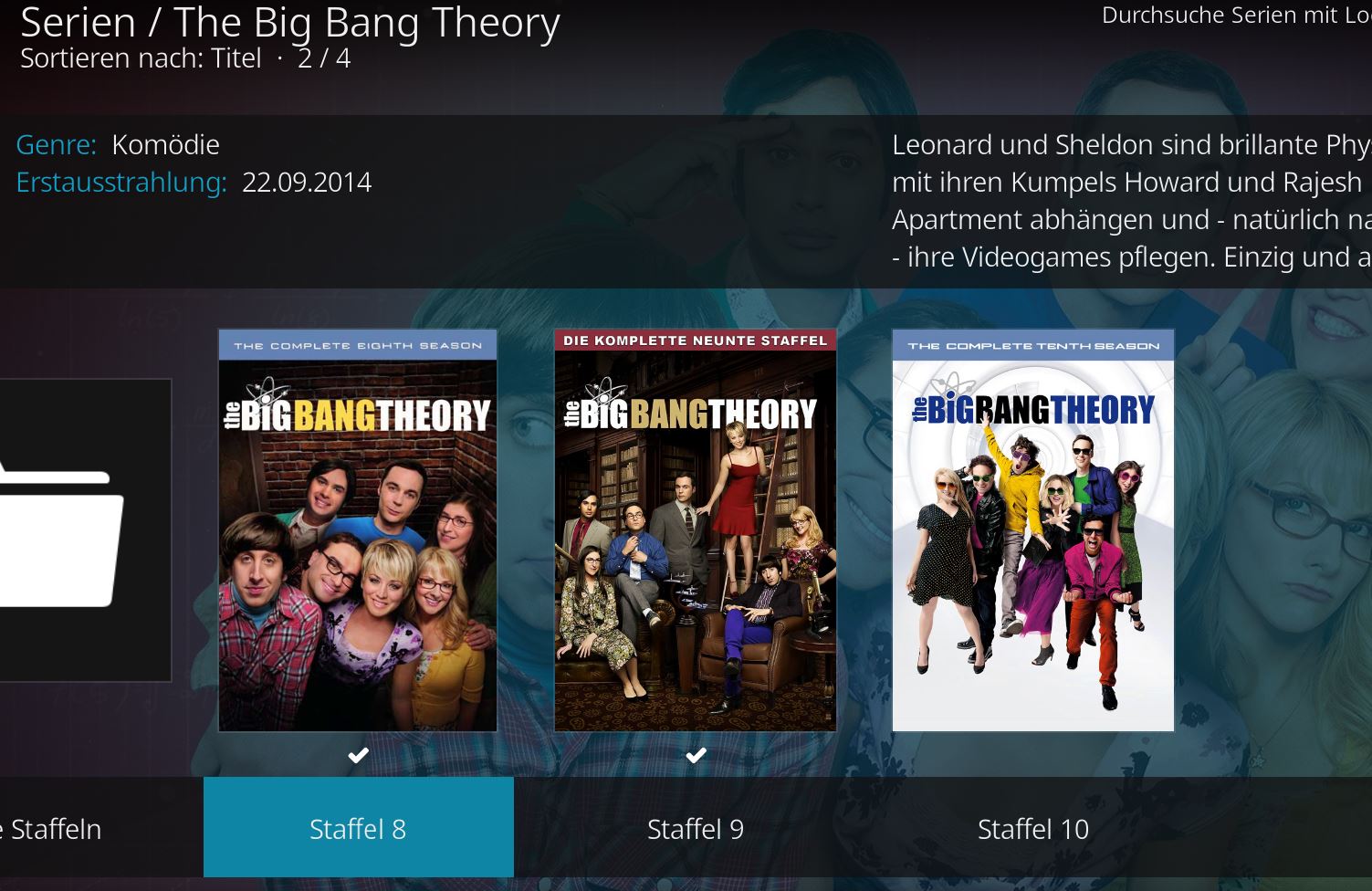Image resolution: width=1372 pixels, height=891 pixels.
Task: Click the watched checkmark under the Staffel 8 poster
Action: (358, 755)
